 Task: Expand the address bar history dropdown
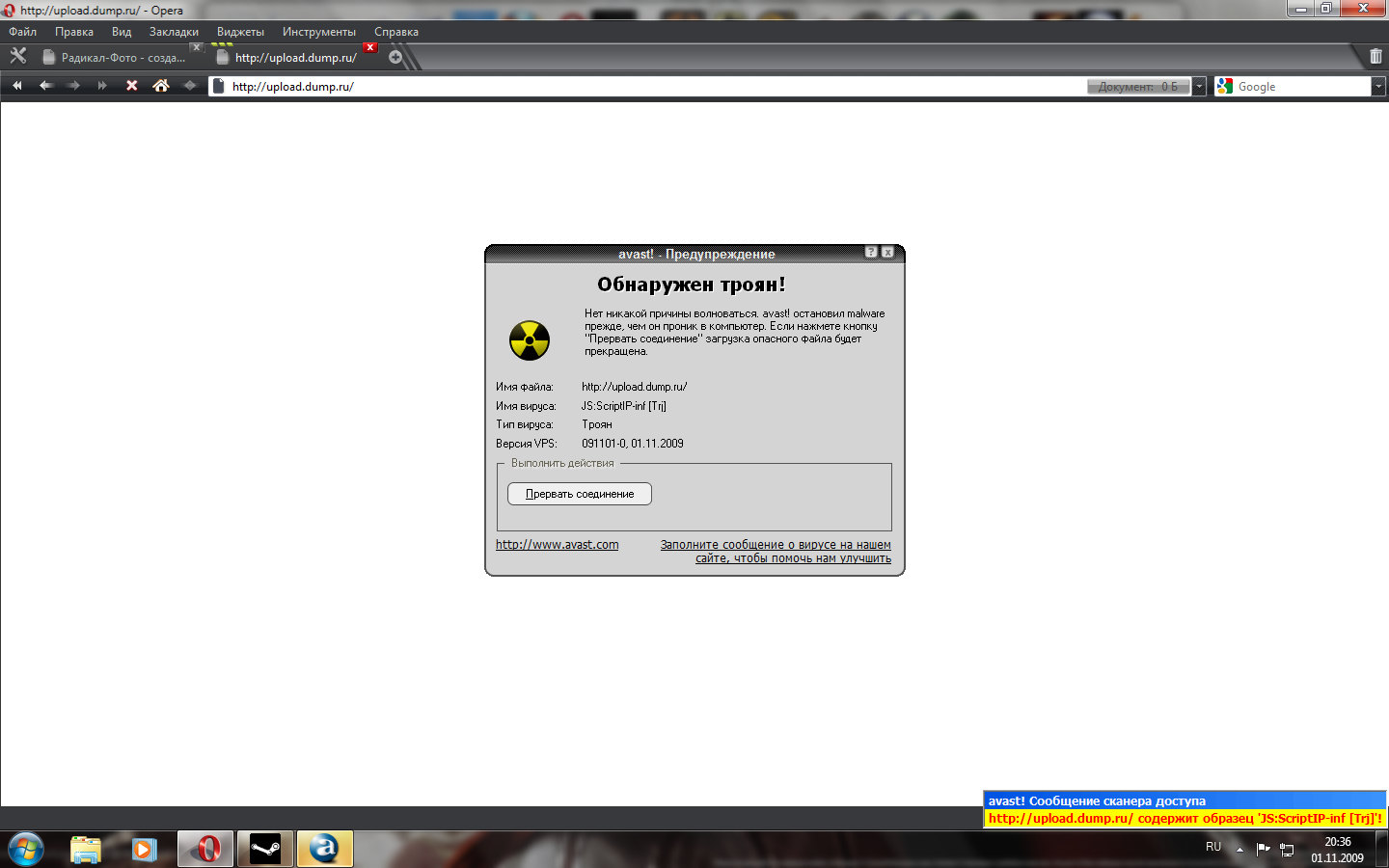(x=1199, y=86)
